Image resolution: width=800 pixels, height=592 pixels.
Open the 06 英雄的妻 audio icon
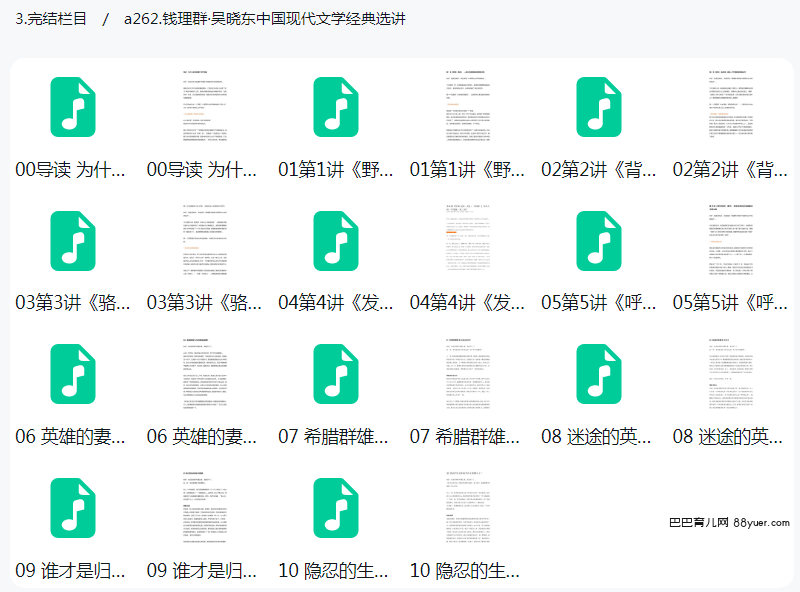(72, 374)
